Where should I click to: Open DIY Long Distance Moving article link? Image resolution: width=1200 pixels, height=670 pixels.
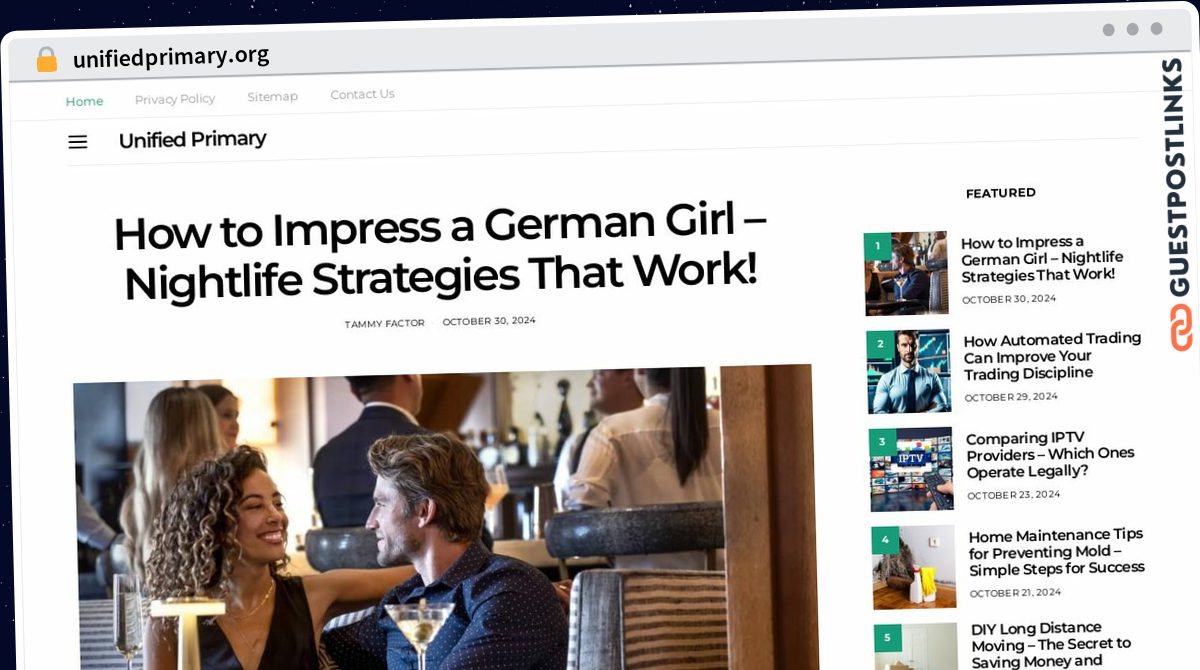pos(1051,645)
